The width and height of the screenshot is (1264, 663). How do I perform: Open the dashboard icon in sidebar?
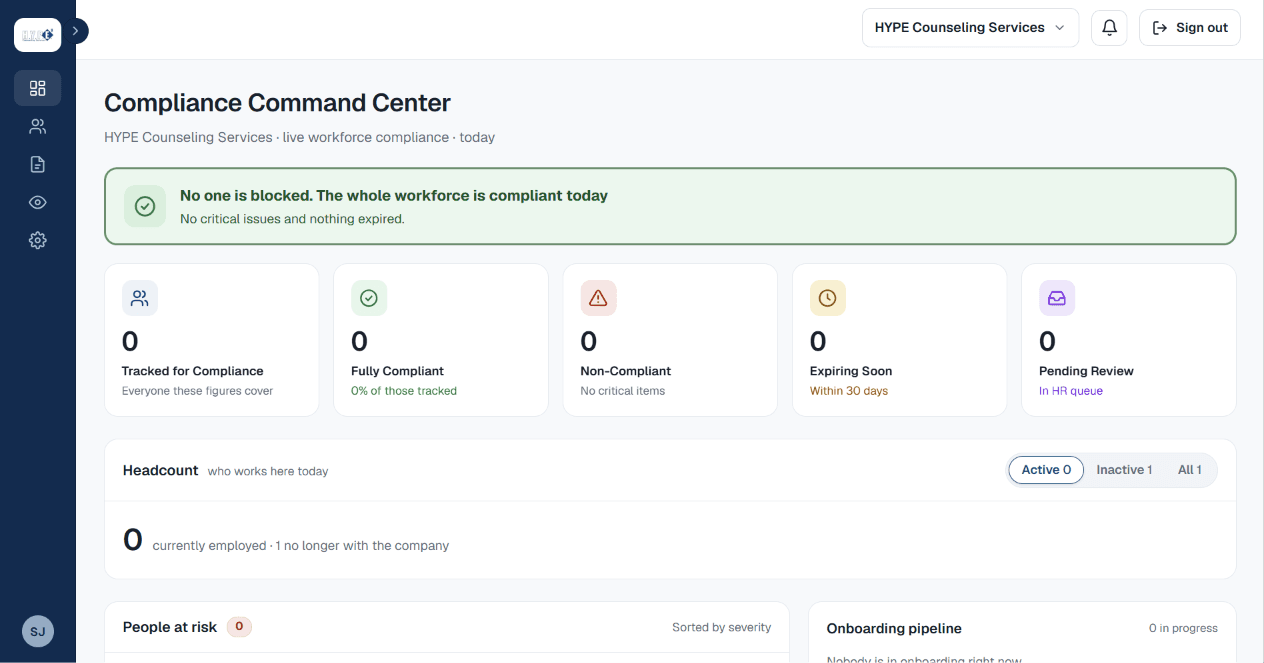(38, 88)
